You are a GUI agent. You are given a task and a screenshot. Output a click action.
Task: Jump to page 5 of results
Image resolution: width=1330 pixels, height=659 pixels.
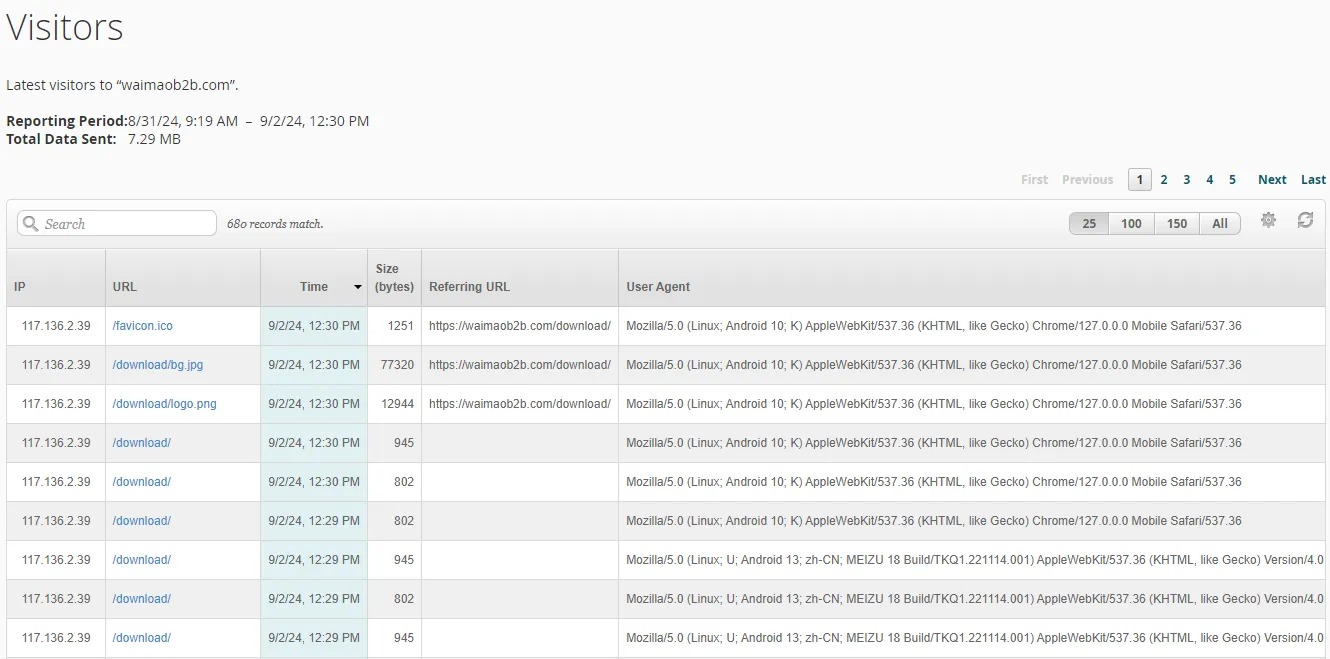pyautogui.click(x=1232, y=180)
